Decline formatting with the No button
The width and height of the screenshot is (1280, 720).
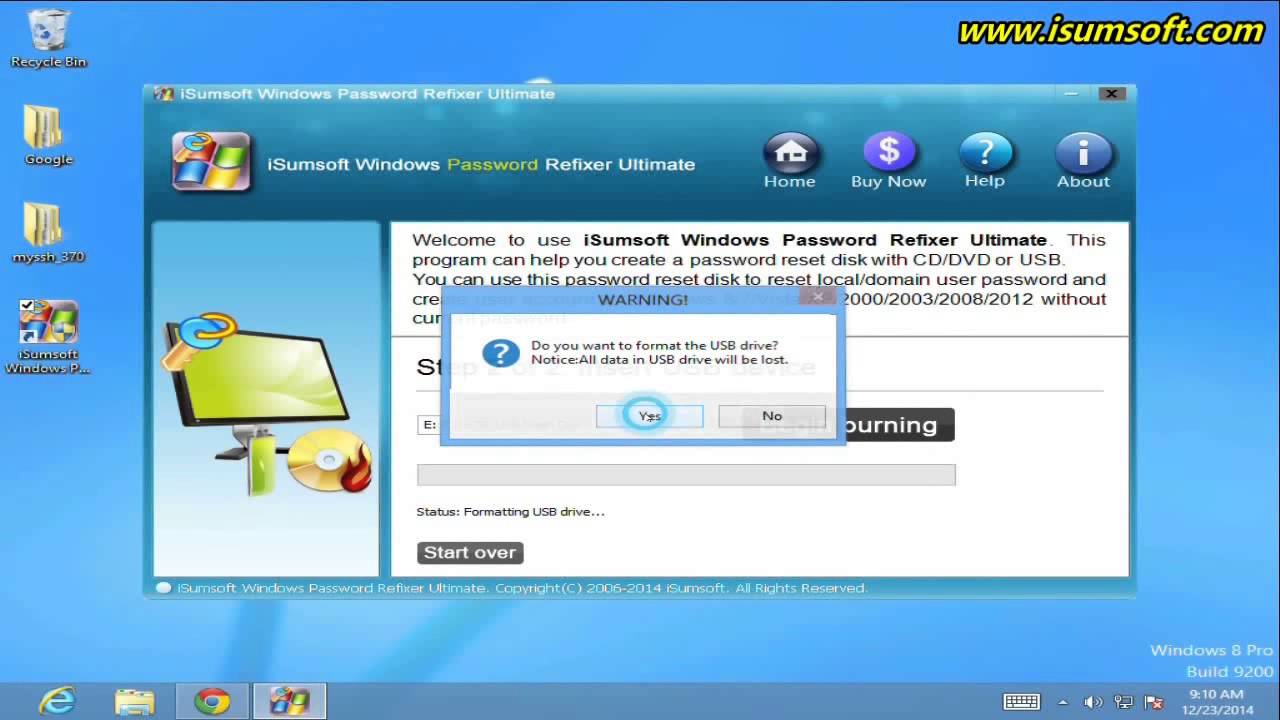click(x=772, y=416)
